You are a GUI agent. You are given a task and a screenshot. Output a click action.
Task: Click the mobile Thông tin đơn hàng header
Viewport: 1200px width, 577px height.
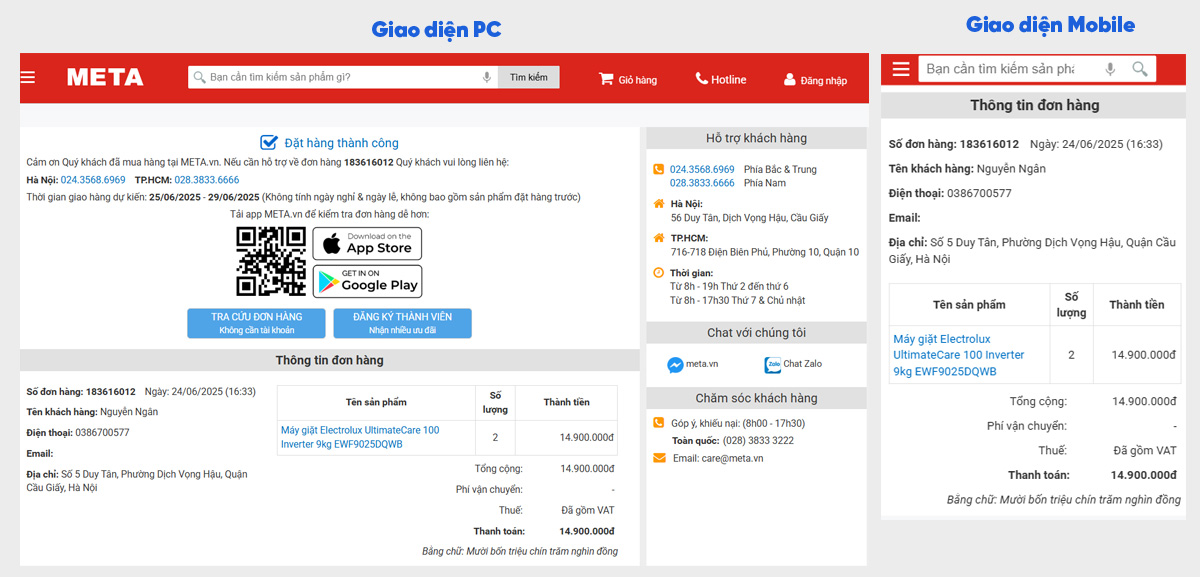point(1034,105)
